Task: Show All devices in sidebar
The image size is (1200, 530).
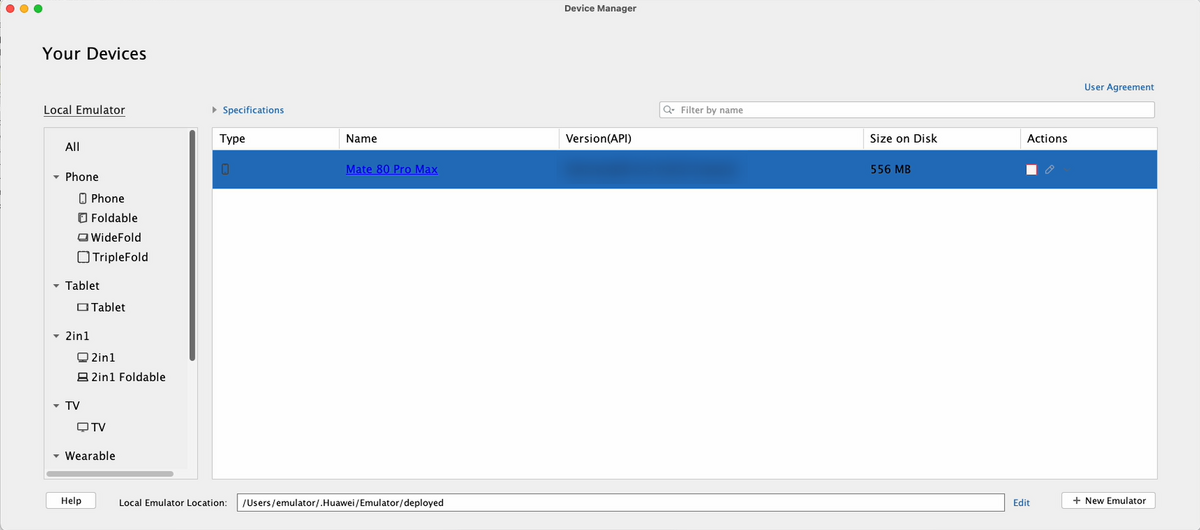Action: (x=72, y=147)
